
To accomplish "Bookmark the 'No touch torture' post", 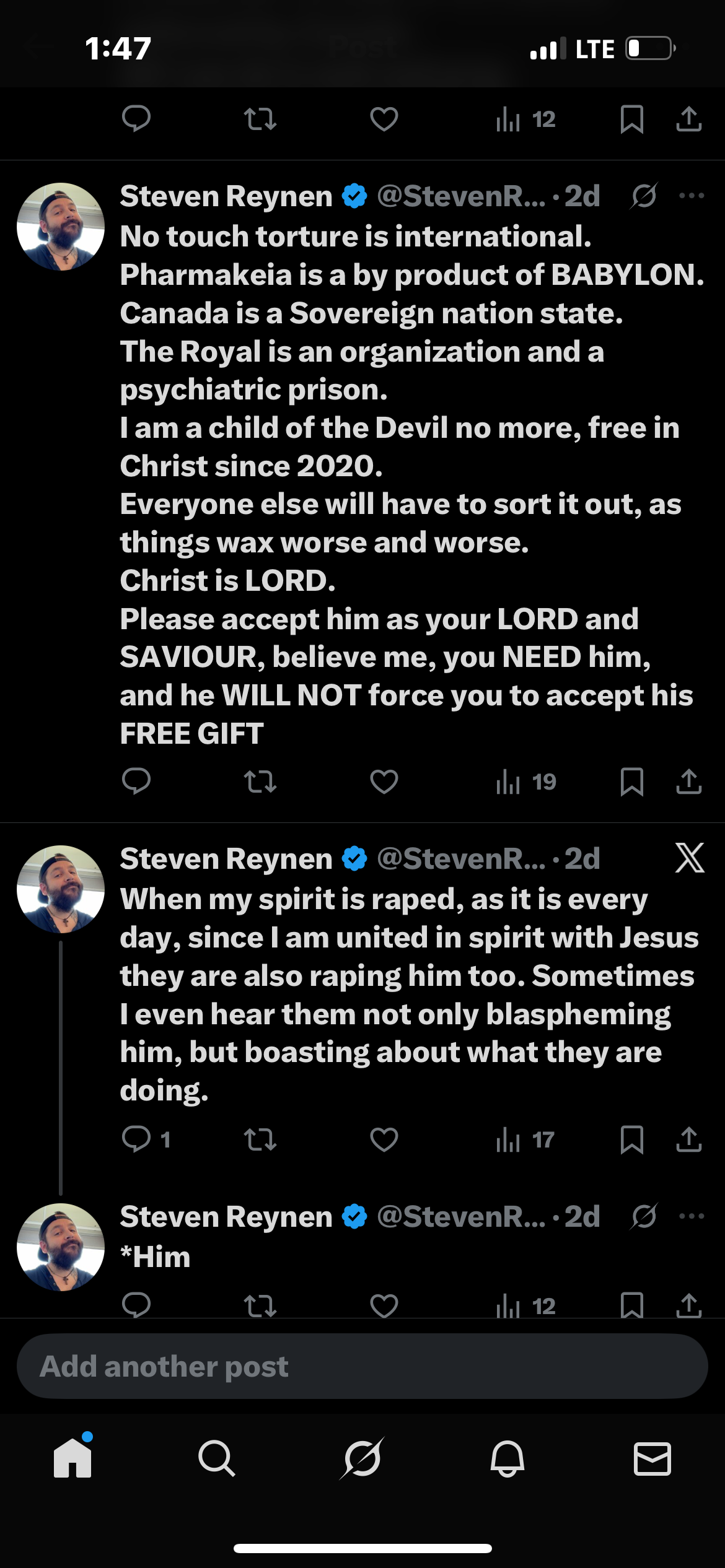I will [x=631, y=782].
